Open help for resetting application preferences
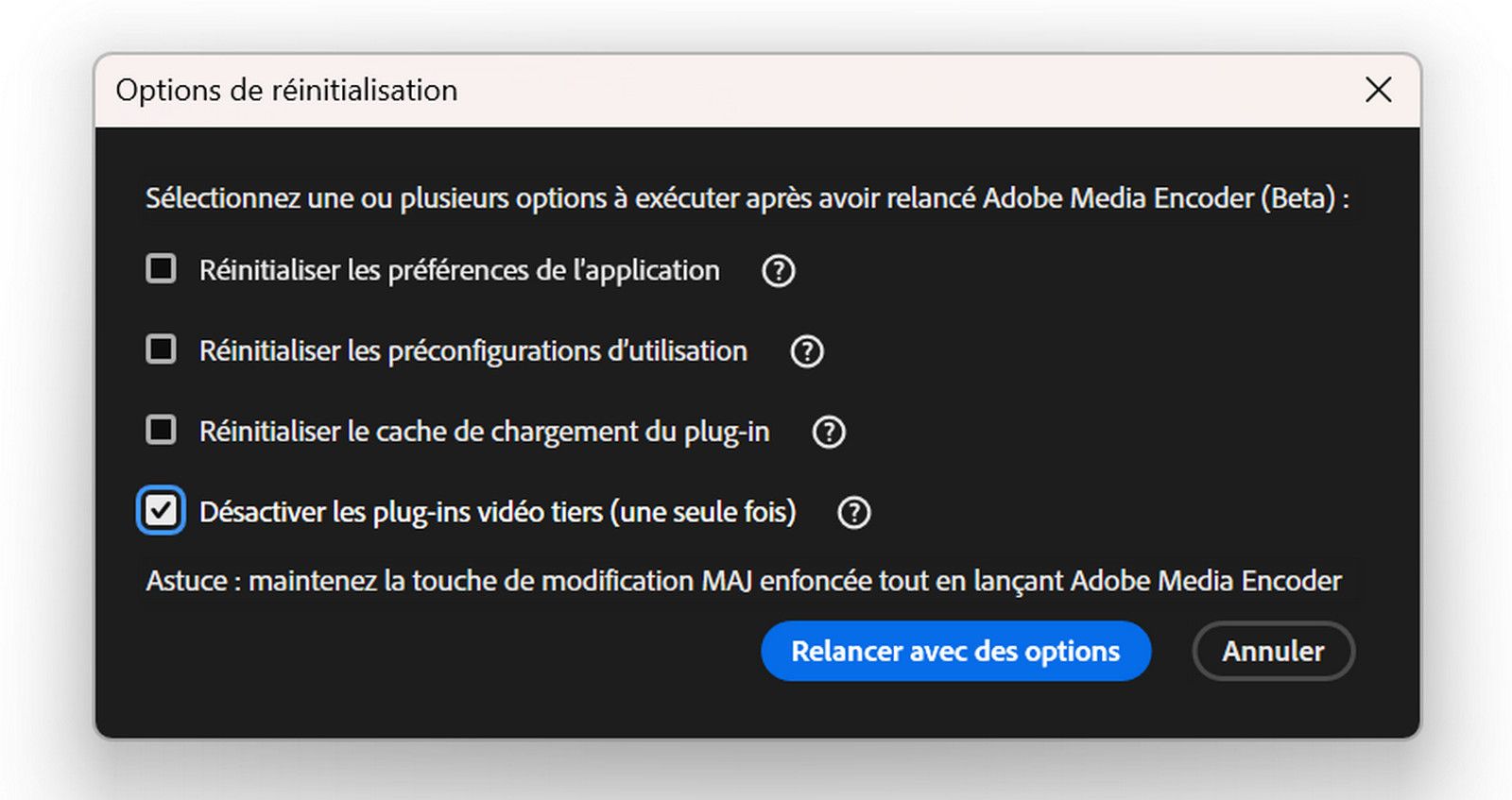Image resolution: width=1512 pixels, height=800 pixels. tap(777, 271)
